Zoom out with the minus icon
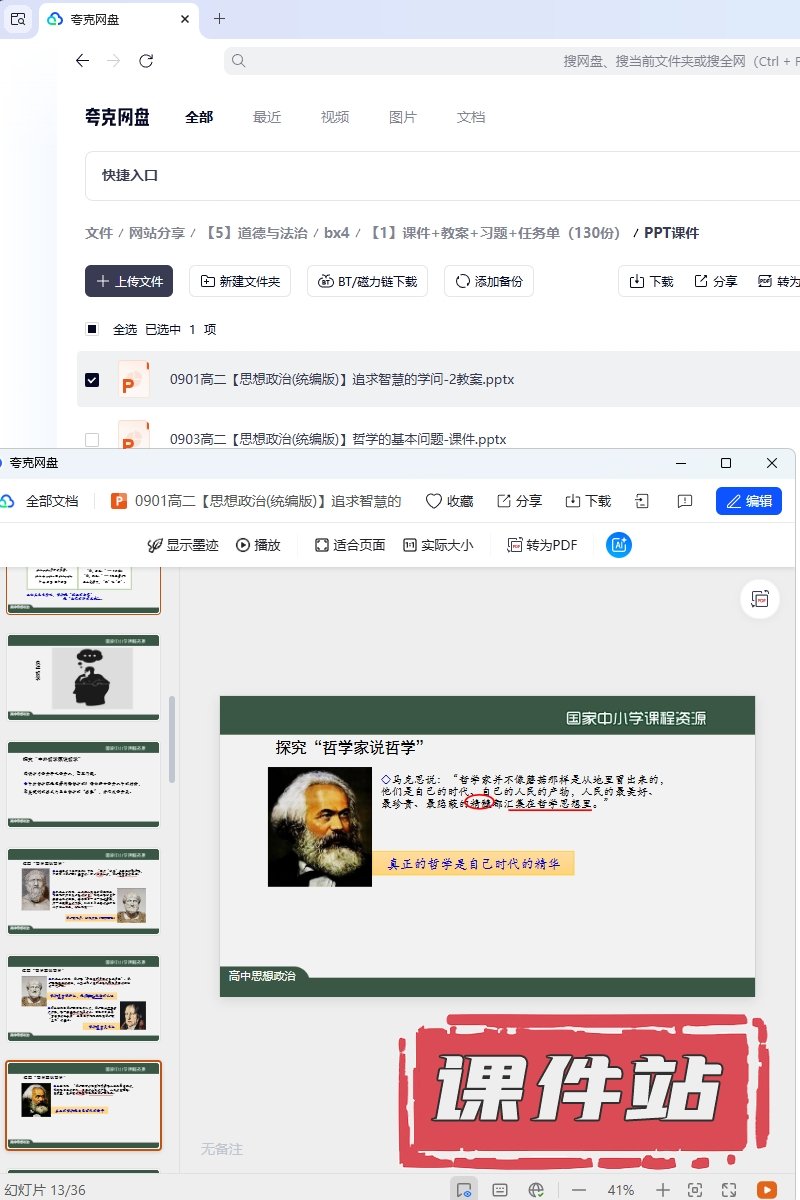Image resolution: width=800 pixels, height=1200 pixels. [578, 1189]
